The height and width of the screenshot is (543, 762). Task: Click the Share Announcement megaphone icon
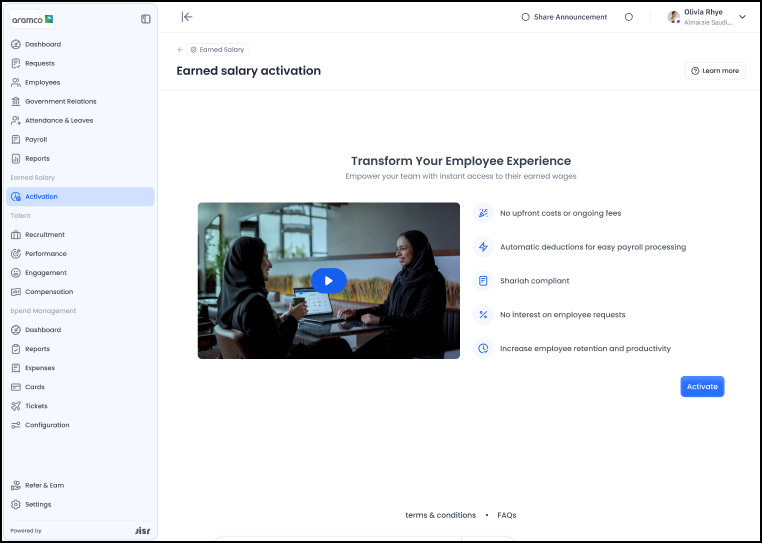[x=526, y=17]
